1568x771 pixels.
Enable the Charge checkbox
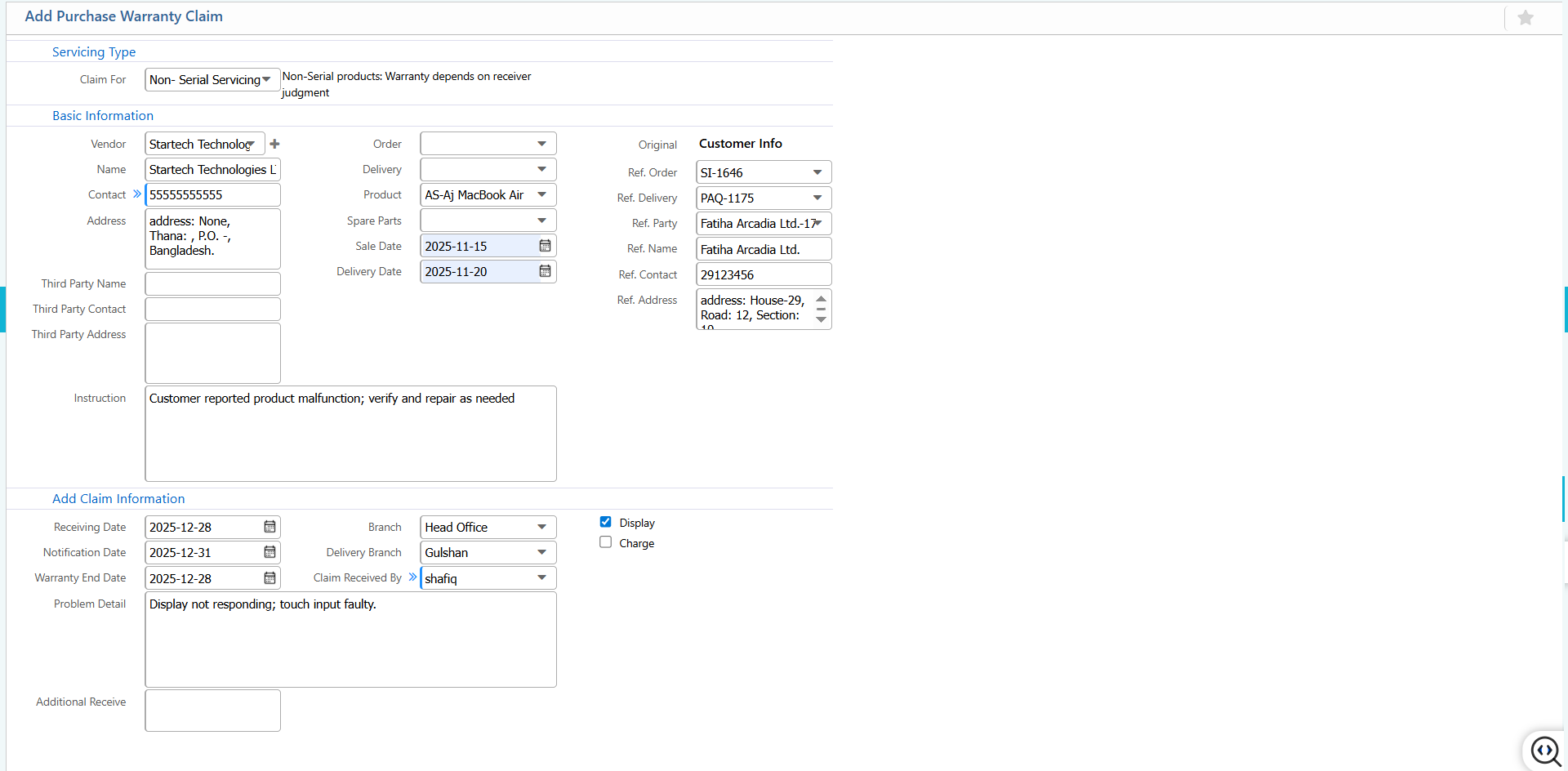pyautogui.click(x=605, y=541)
